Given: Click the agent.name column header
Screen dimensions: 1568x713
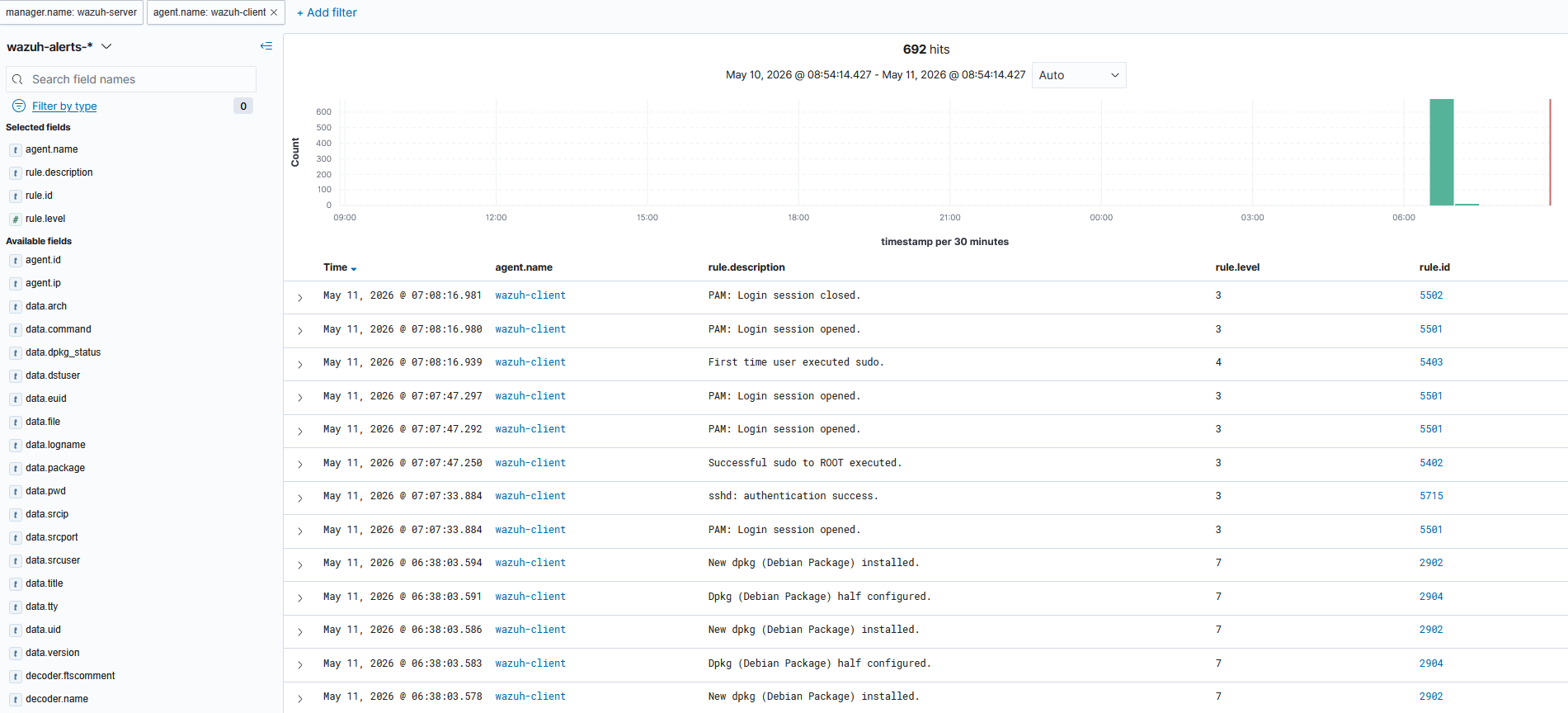Looking at the screenshot, I should coord(524,267).
